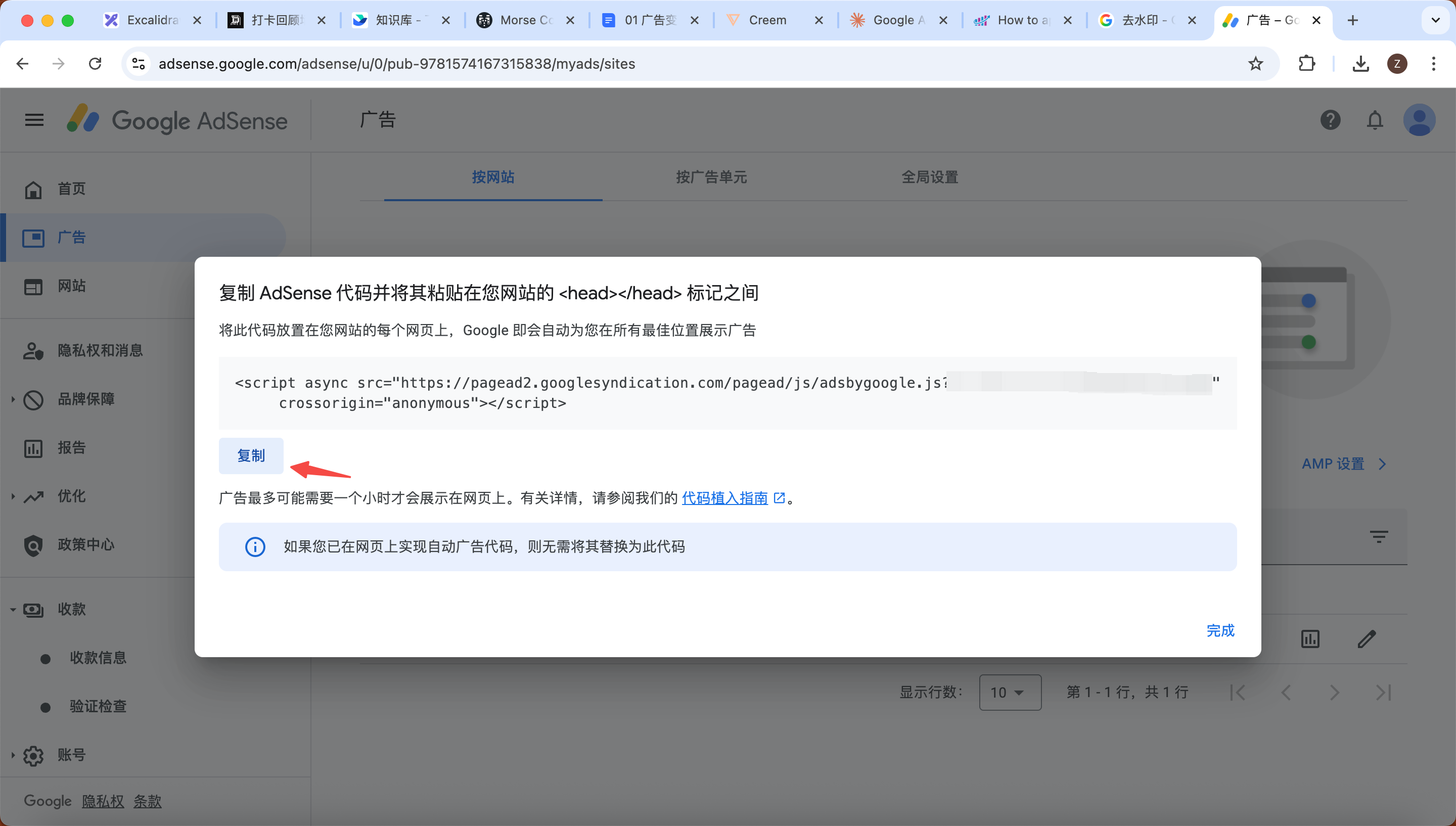Open the Chrome extensions puzzle icon

click(1307, 64)
